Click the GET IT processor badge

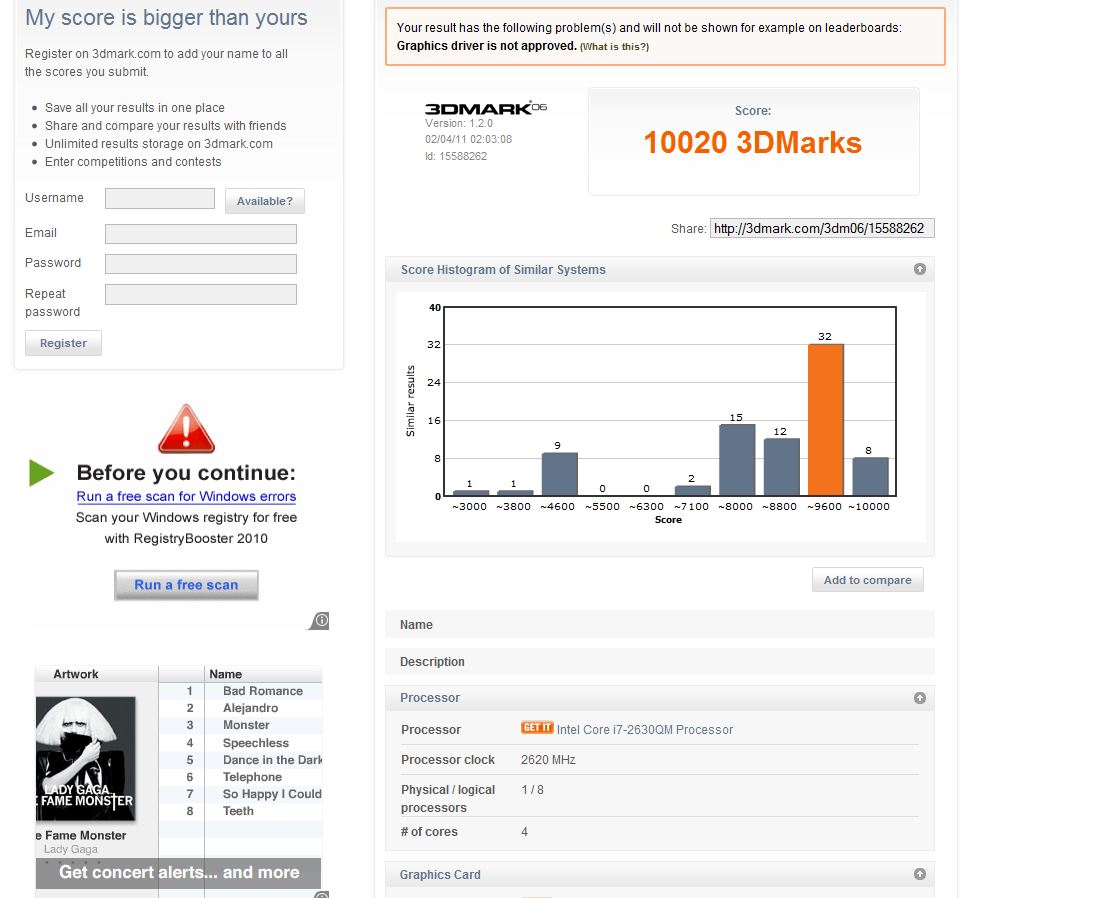(537, 728)
